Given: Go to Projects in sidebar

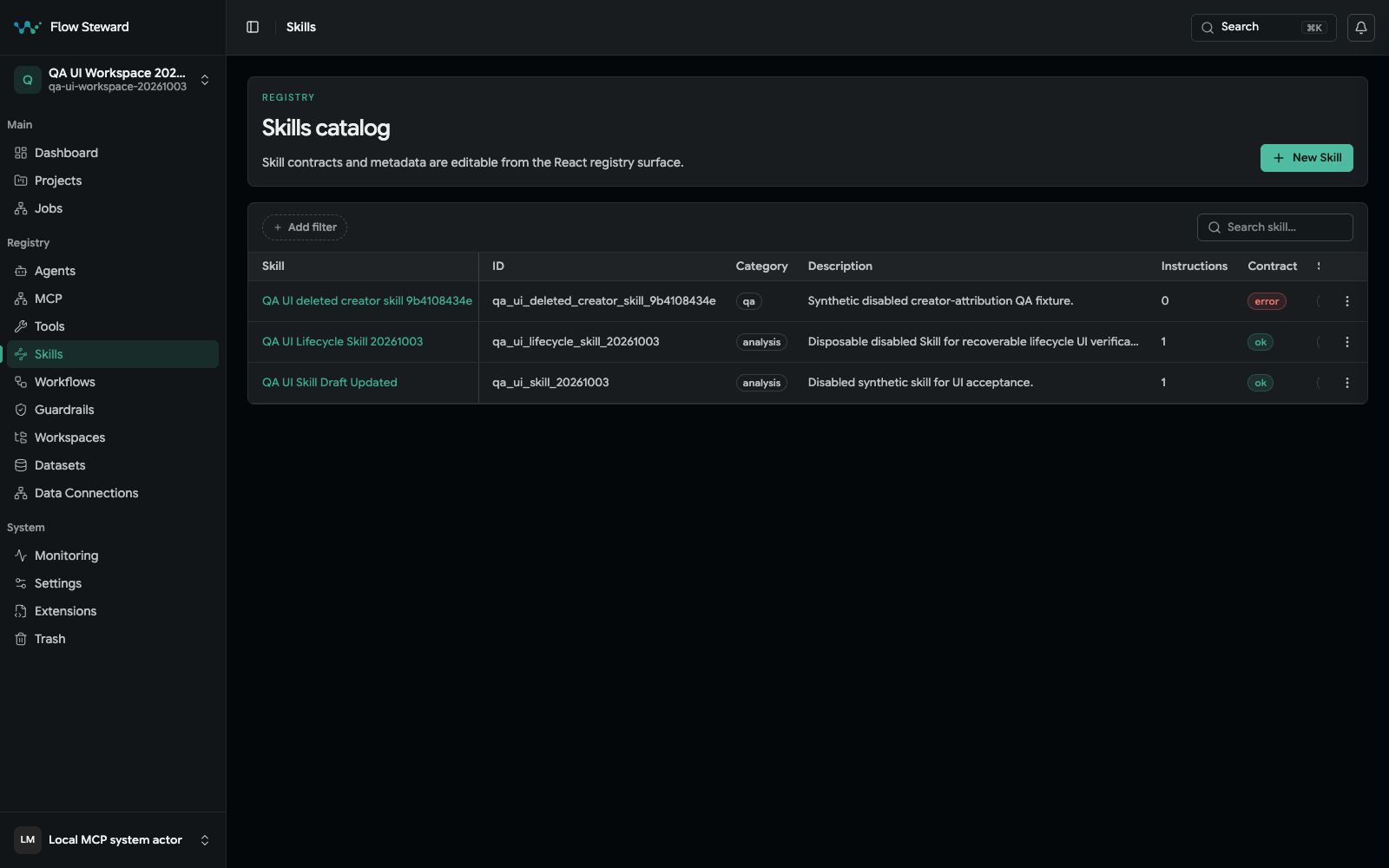Looking at the screenshot, I should point(113,181).
